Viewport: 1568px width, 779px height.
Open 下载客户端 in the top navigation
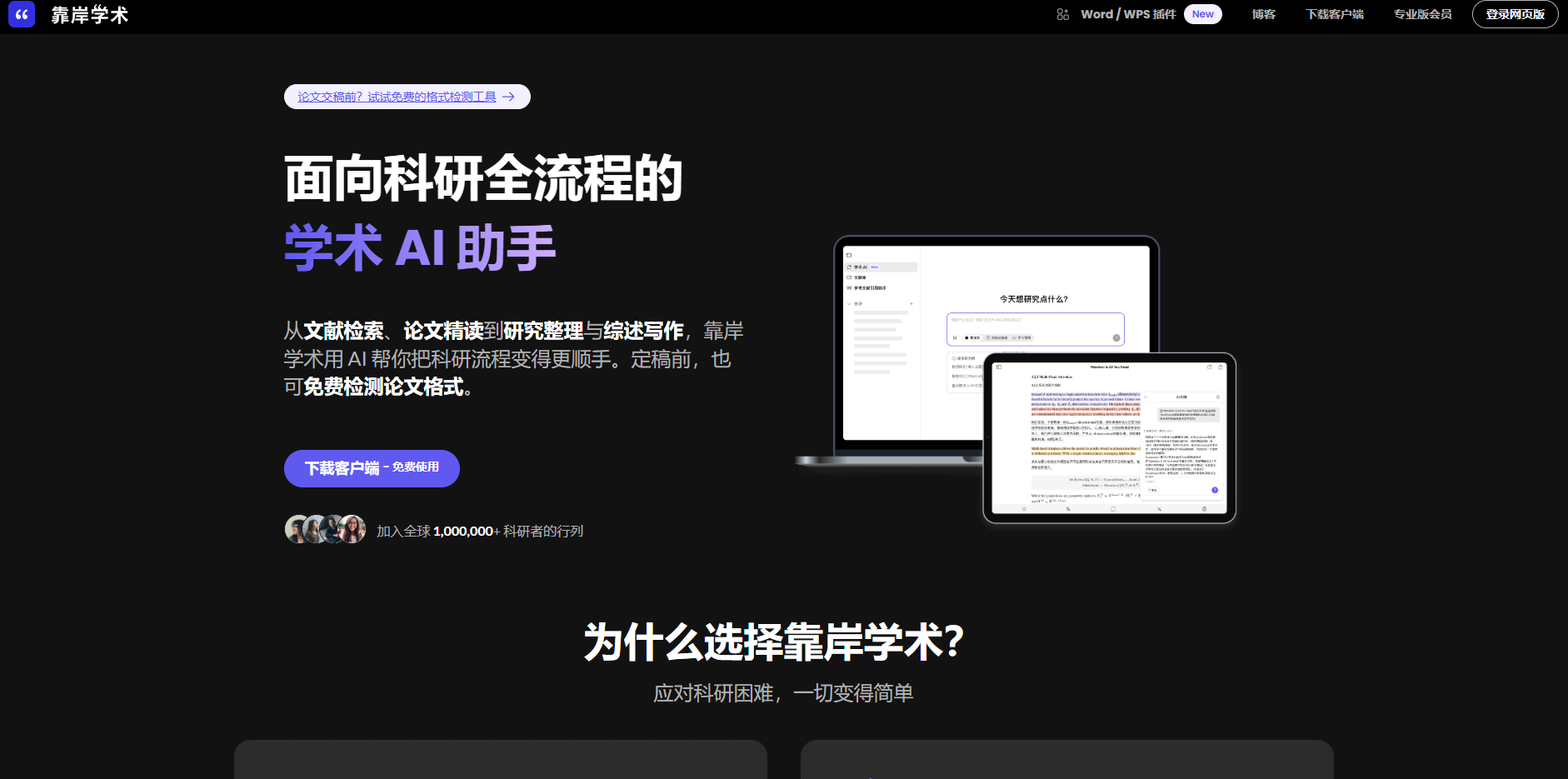pos(1334,14)
